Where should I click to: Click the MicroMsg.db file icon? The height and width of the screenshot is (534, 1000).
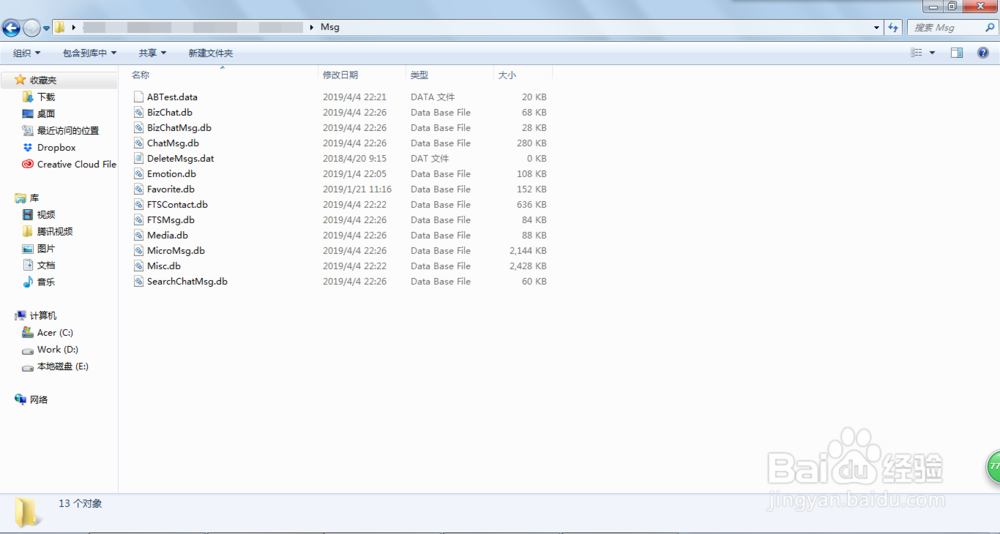138,251
